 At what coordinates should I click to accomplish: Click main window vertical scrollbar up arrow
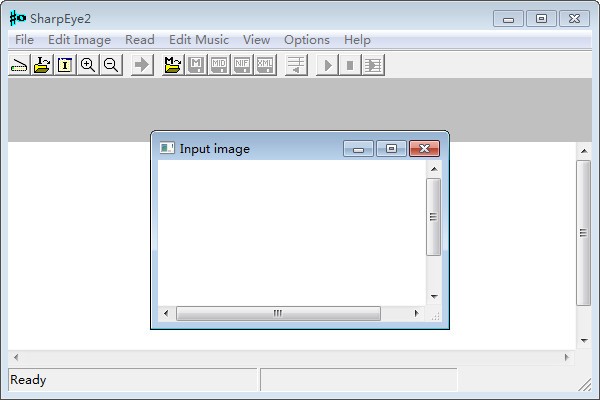(584, 151)
